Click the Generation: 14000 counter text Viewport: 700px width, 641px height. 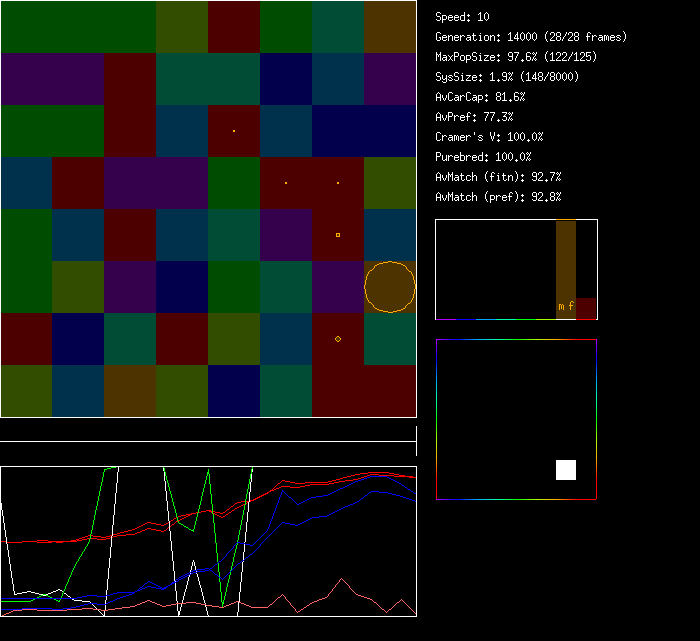pyautogui.click(x=531, y=37)
